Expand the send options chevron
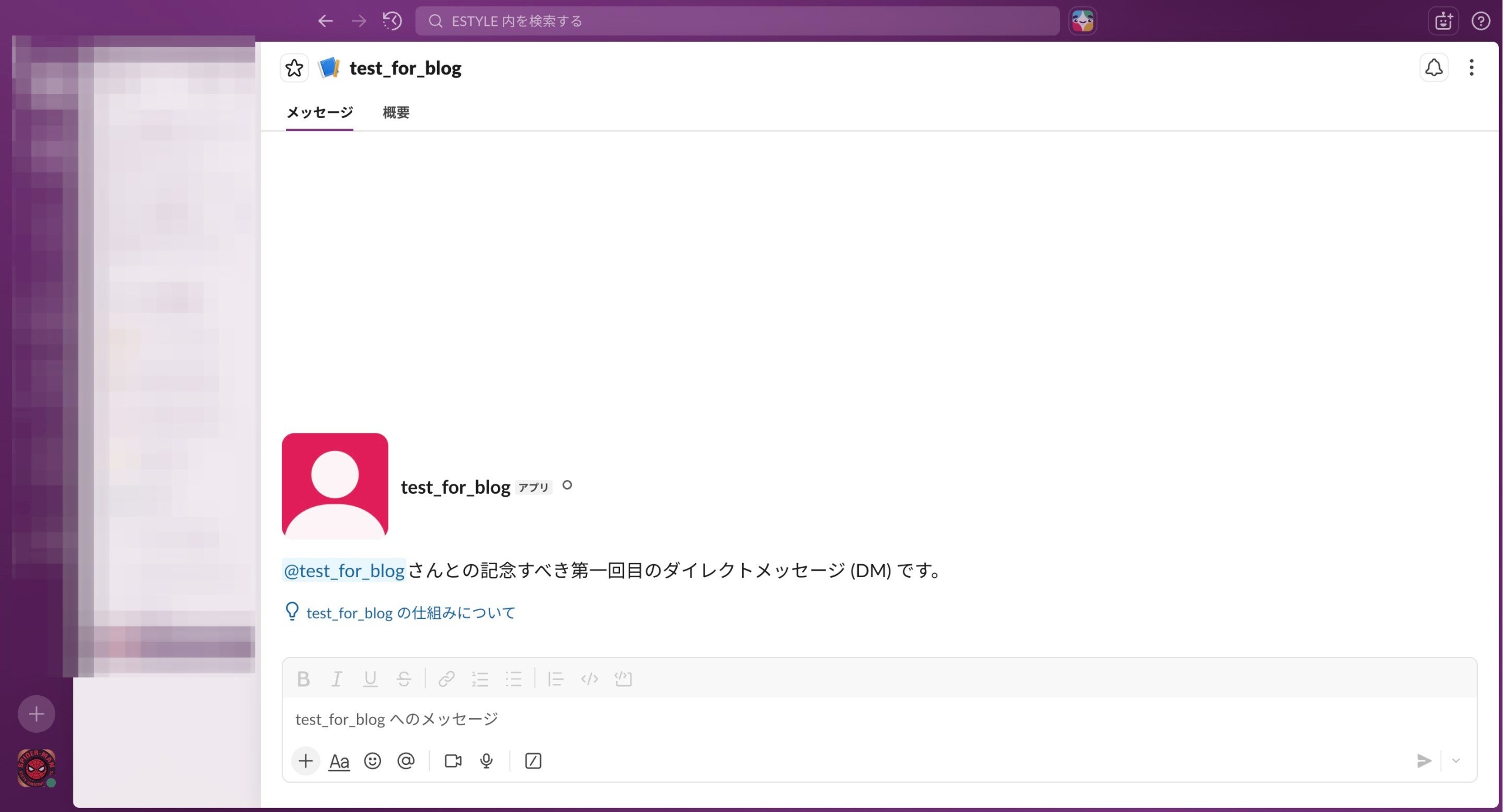This screenshot has height=812, width=1503. 1456,761
